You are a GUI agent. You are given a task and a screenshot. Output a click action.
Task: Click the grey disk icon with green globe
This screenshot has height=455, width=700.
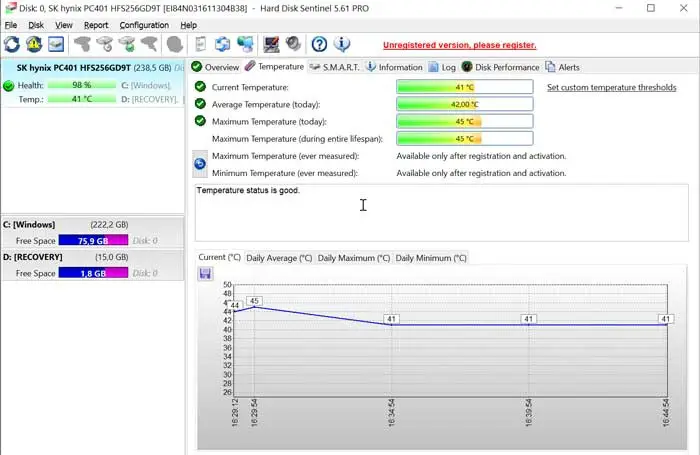coord(127,44)
